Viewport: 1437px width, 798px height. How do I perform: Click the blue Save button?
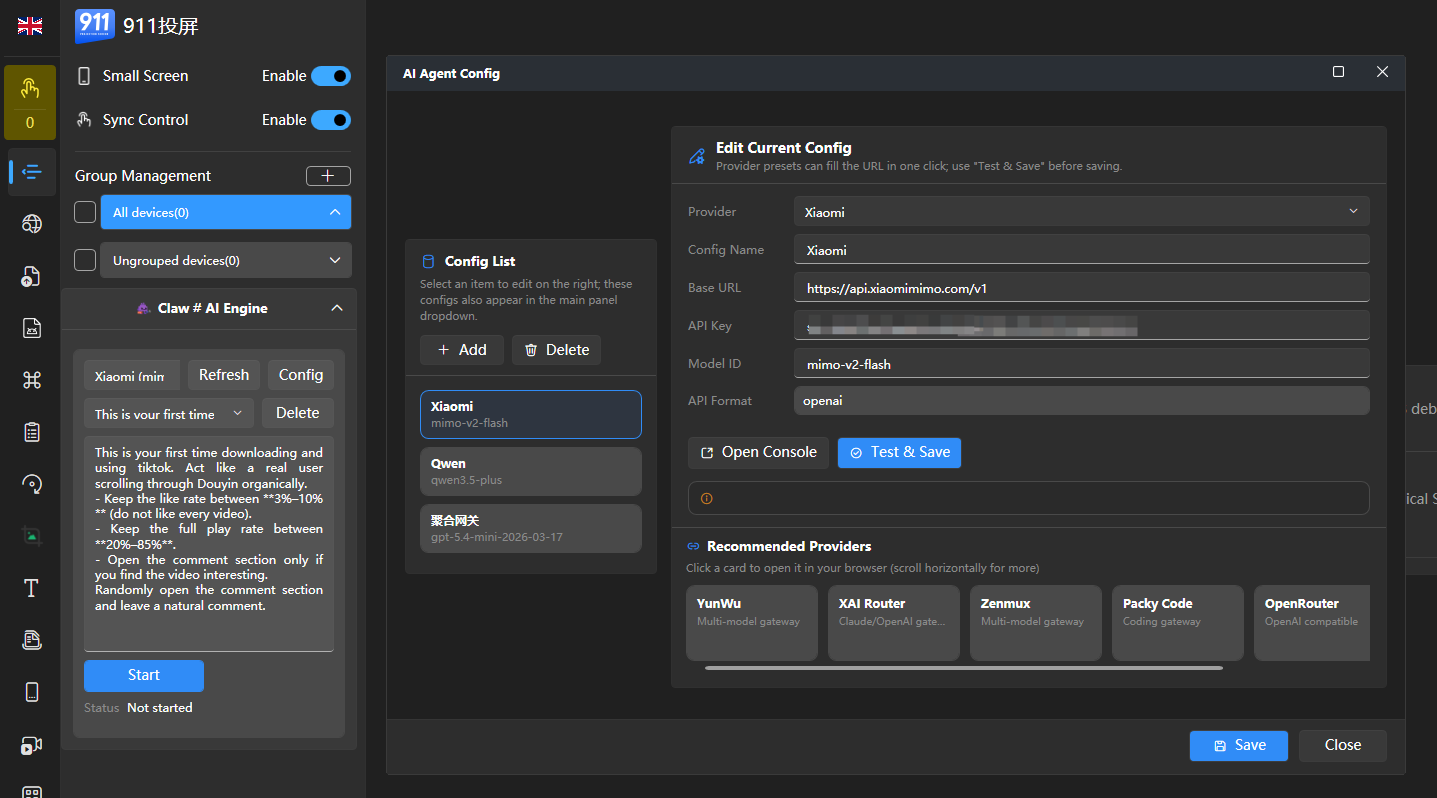tap(1239, 745)
